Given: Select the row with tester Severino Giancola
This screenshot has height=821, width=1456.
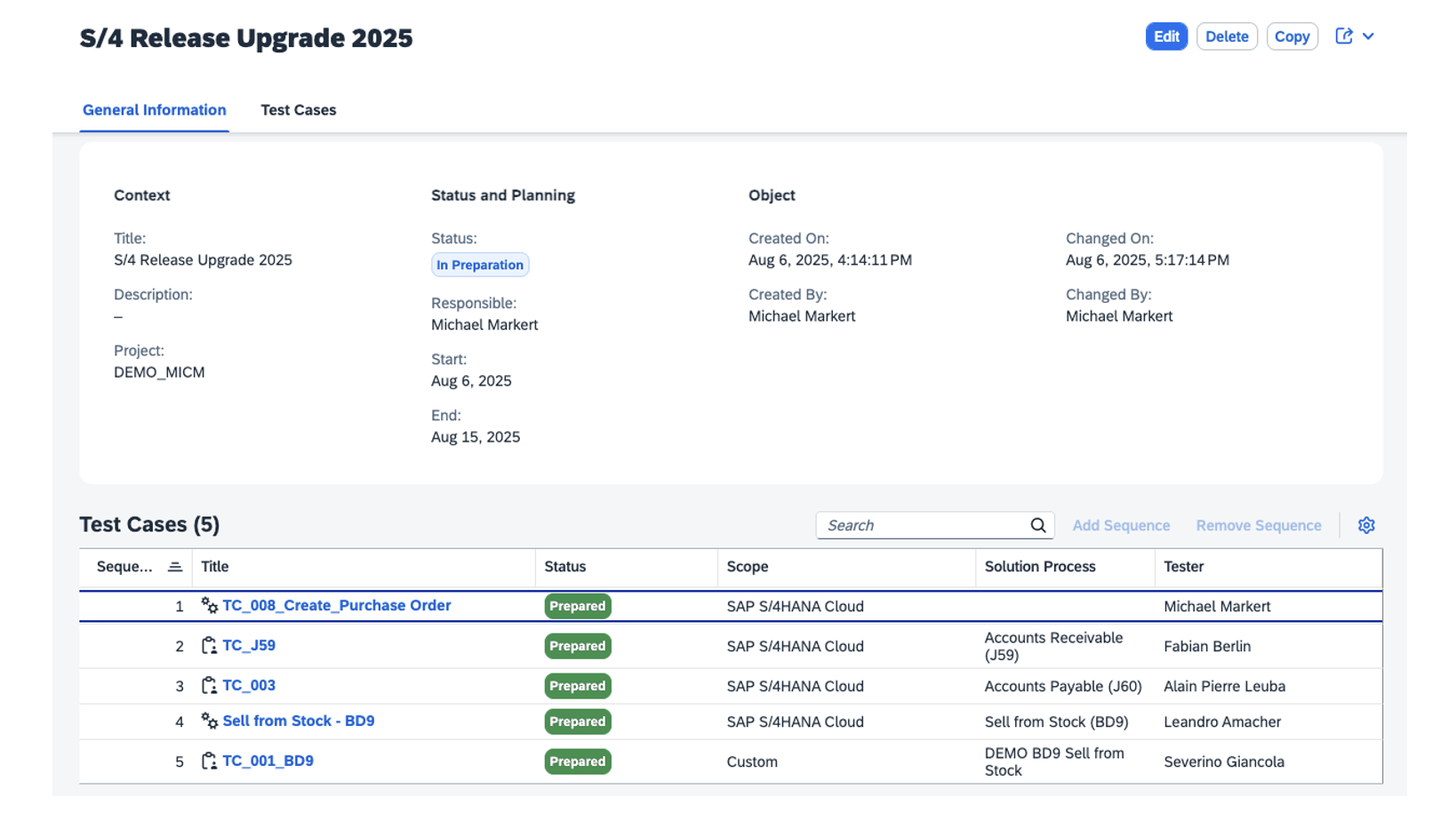Looking at the screenshot, I should [x=731, y=761].
